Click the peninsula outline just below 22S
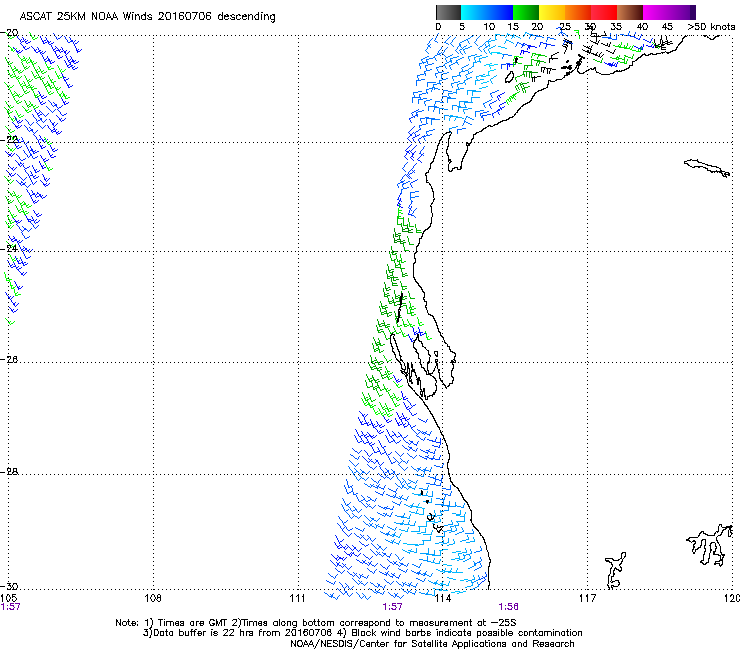This screenshot has width=740, height=650. pyautogui.click(x=457, y=151)
